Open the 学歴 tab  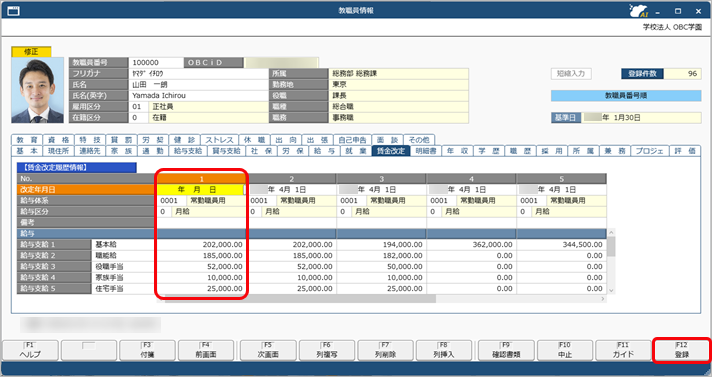(x=489, y=151)
